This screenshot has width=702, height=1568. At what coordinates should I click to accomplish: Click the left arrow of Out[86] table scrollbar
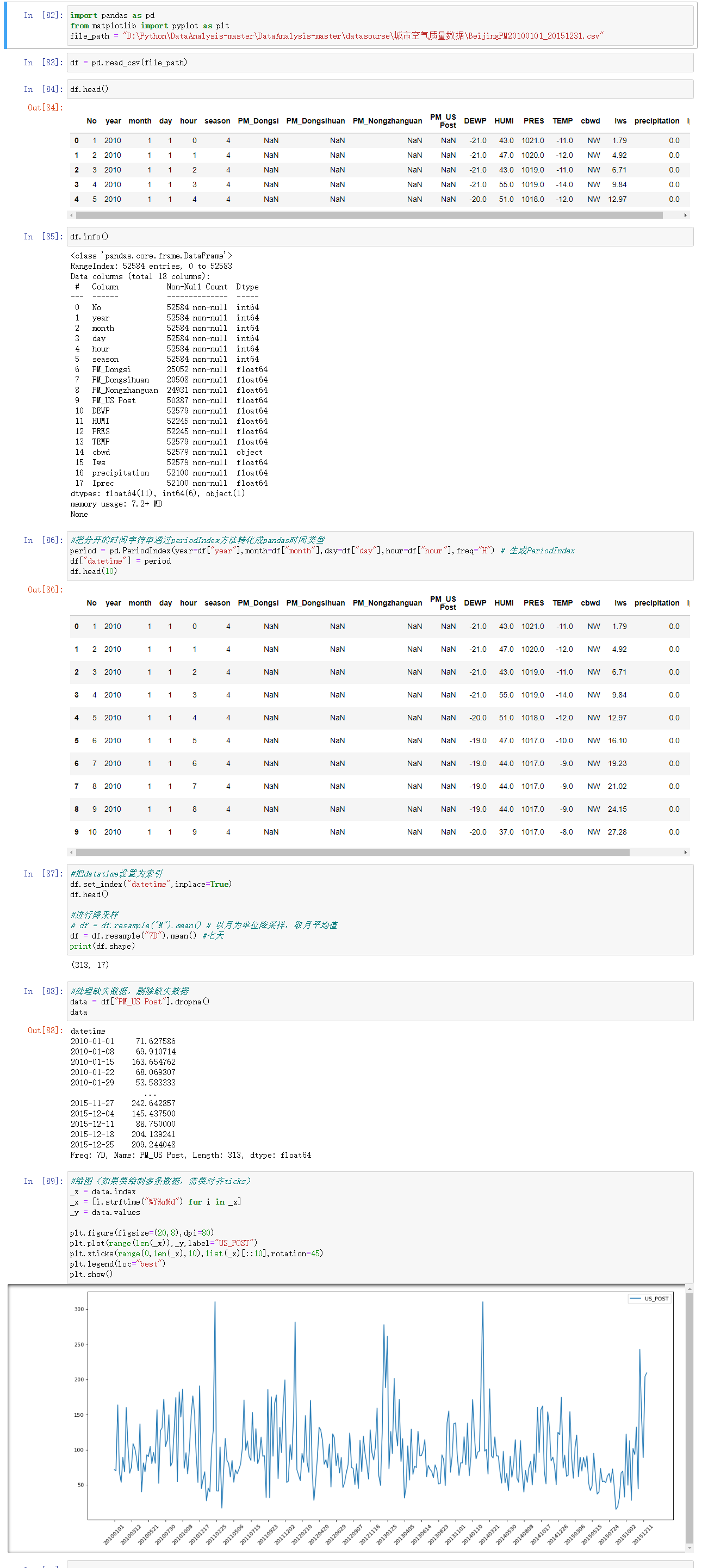[71, 852]
